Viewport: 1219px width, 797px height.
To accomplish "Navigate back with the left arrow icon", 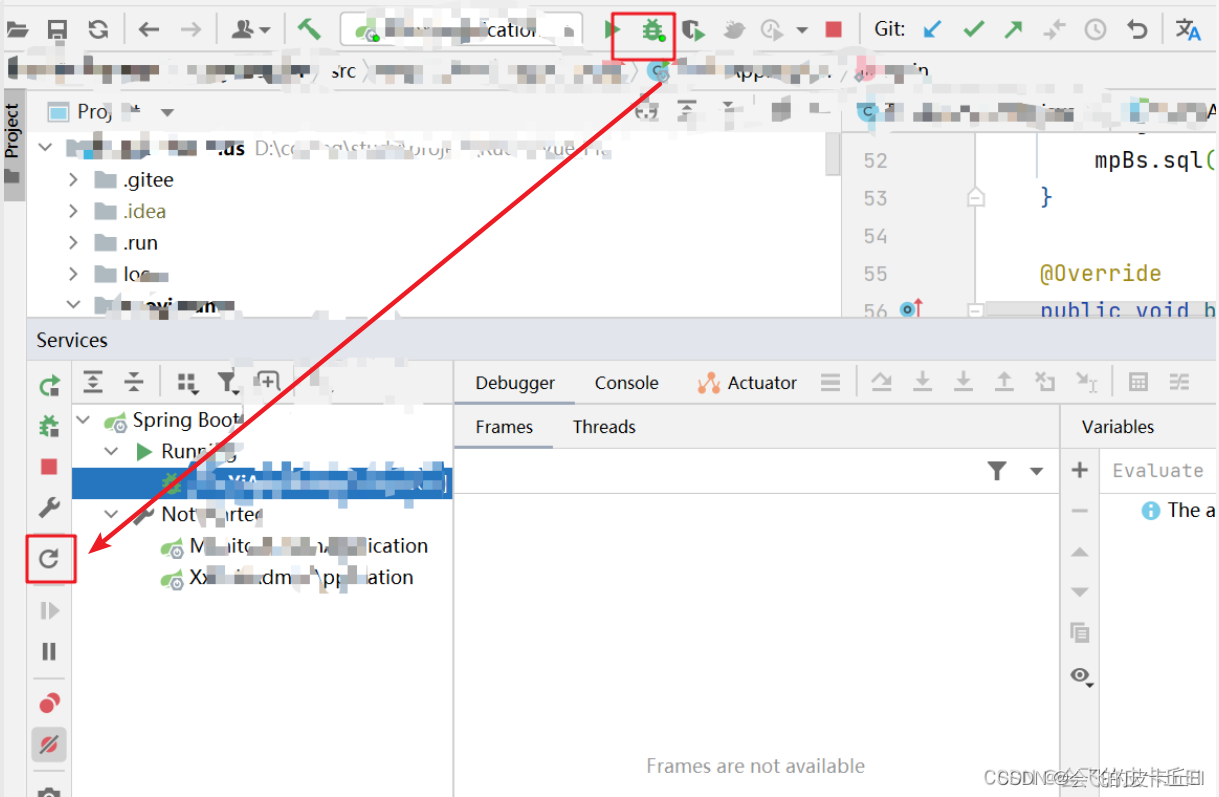I will 149,30.
